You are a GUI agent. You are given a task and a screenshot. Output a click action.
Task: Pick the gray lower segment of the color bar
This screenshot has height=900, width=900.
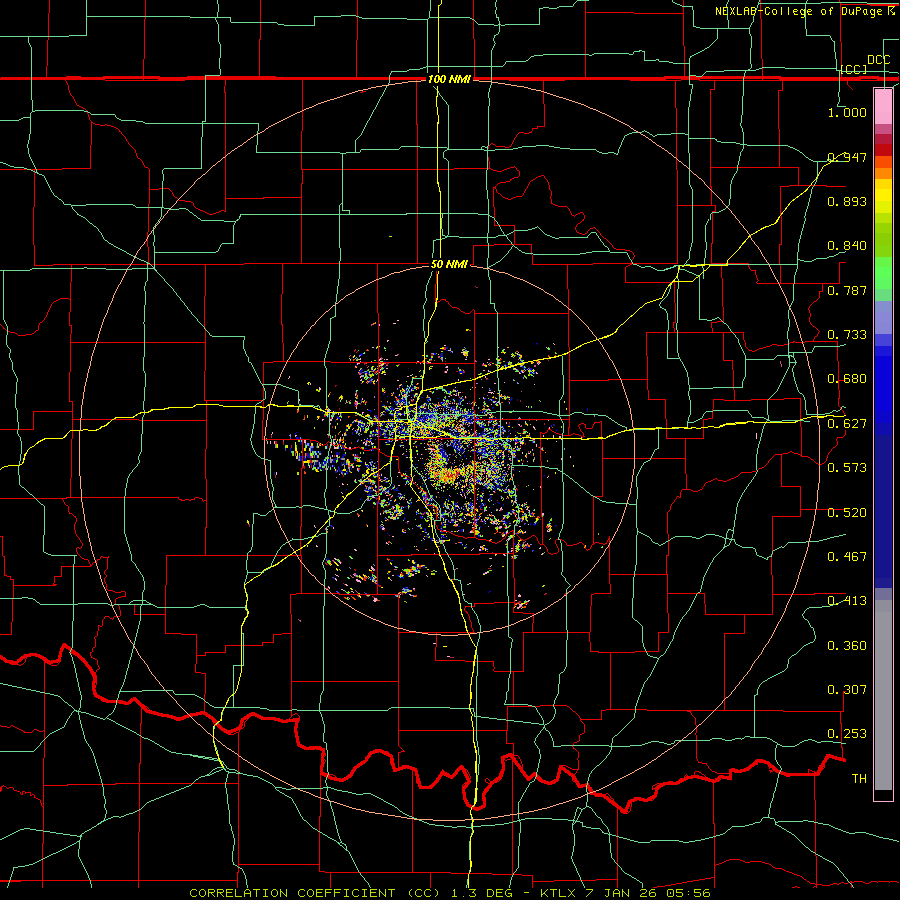(883, 695)
